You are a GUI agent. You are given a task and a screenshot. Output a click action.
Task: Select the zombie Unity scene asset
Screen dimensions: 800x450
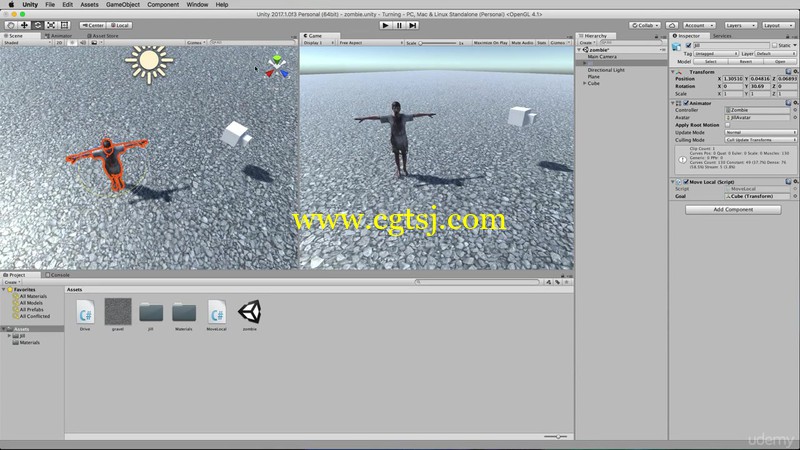tap(249, 312)
